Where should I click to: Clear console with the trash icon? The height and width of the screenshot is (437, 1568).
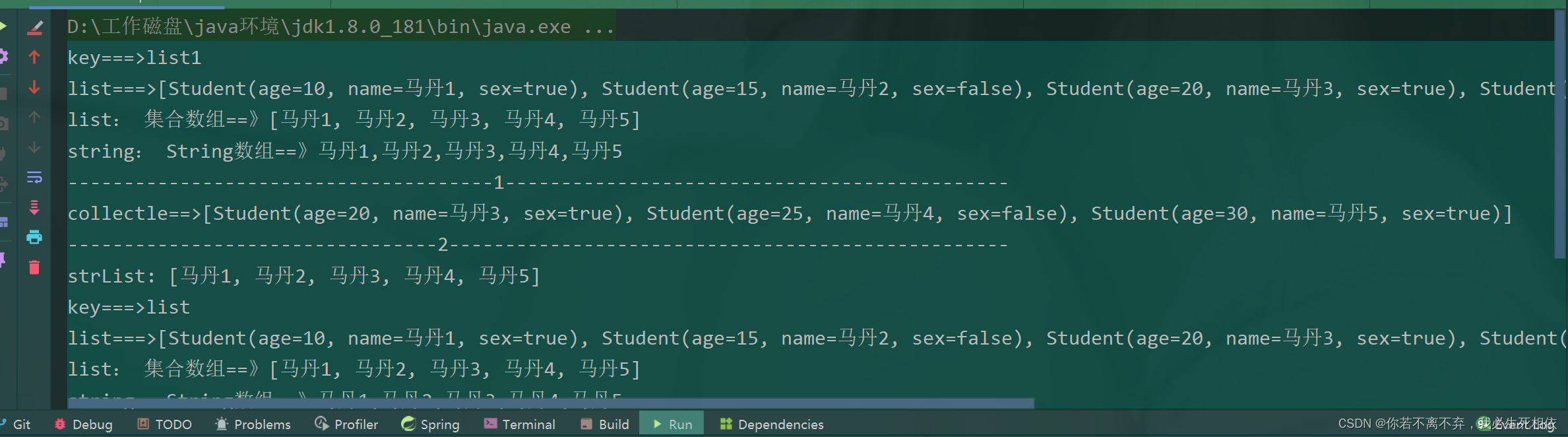pyautogui.click(x=34, y=267)
